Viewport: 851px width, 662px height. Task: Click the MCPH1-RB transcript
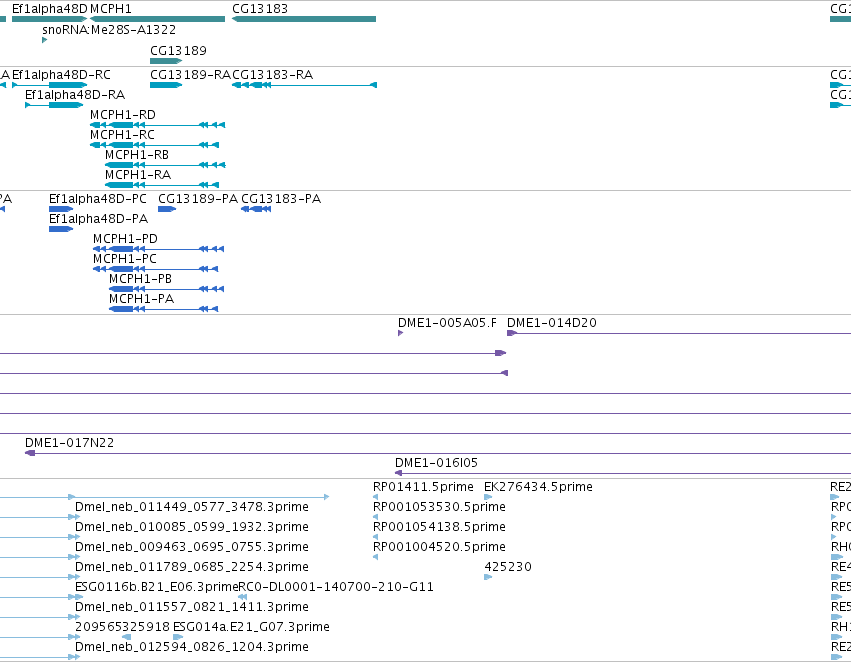165,165
